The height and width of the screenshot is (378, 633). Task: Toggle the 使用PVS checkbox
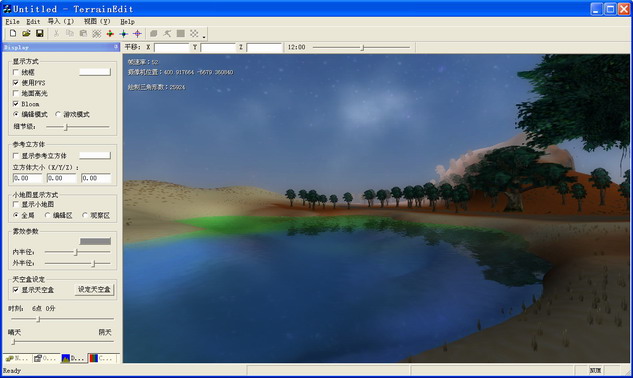pyautogui.click(x=16, y=83)
